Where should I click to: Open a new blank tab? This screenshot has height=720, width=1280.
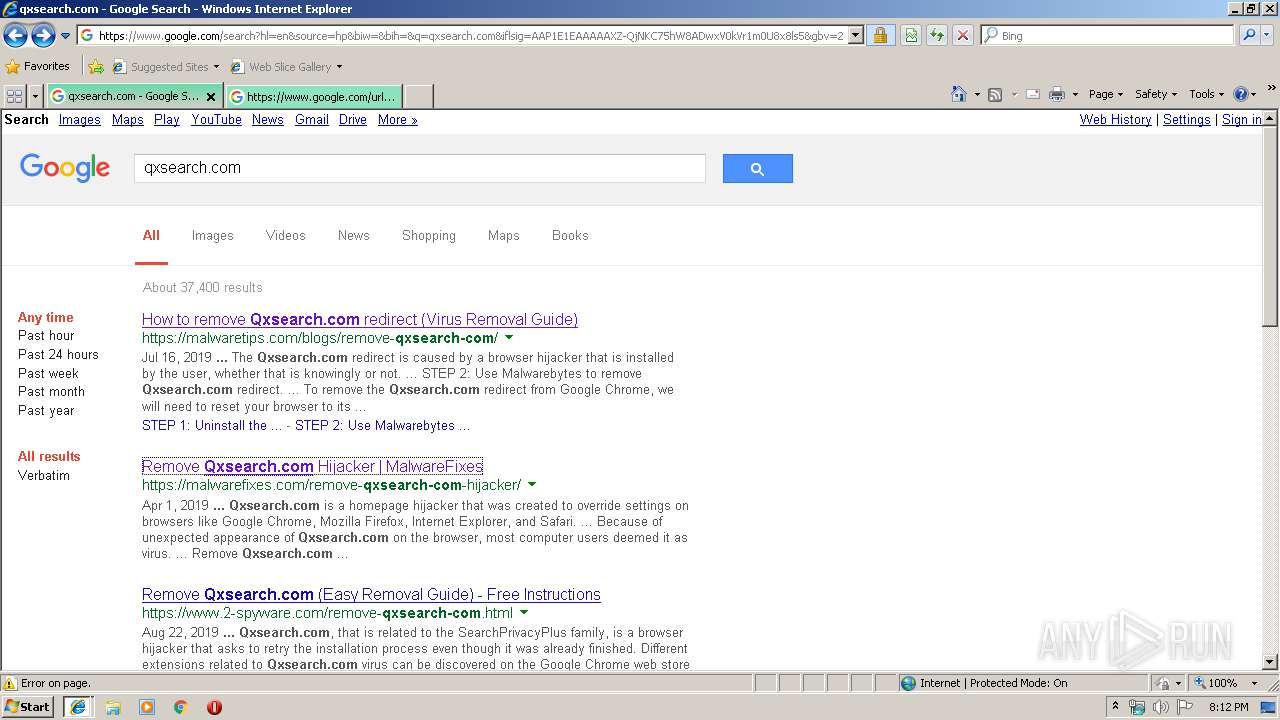pyautogui.click(x=418, y=96)
